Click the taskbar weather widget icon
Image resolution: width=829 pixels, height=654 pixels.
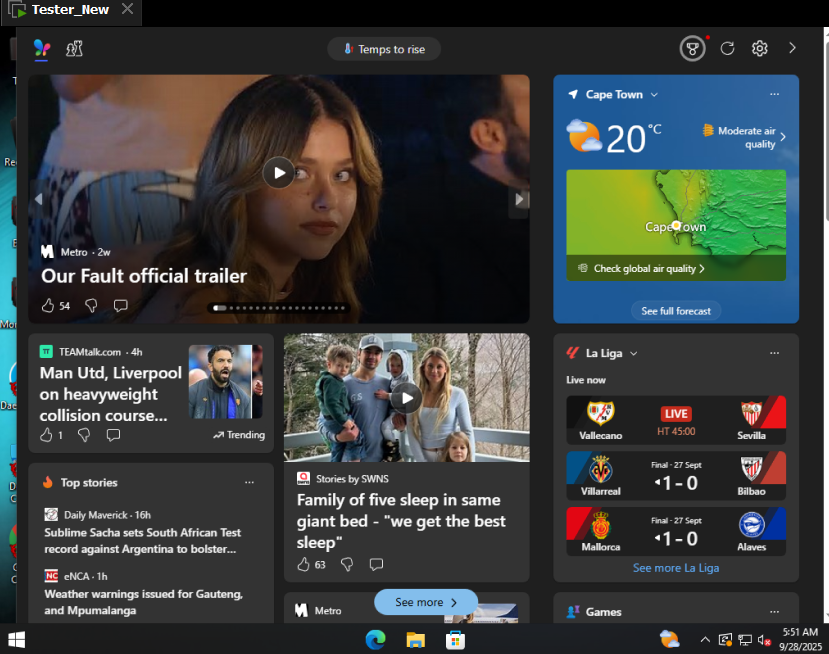click(669, 639)
